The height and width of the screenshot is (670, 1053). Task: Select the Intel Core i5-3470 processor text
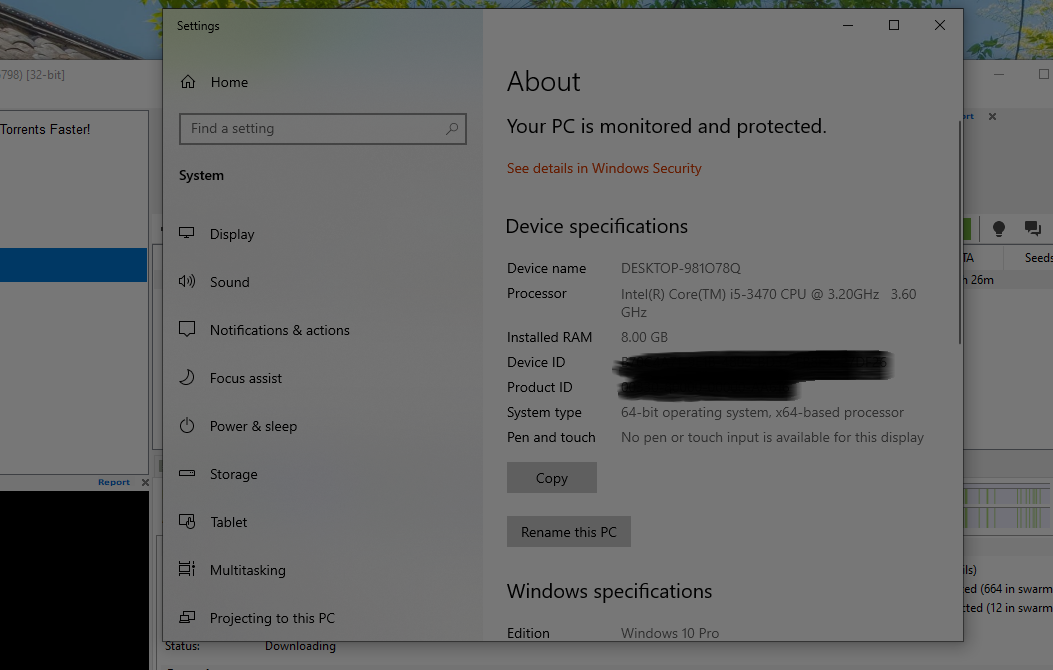(768, 303)
